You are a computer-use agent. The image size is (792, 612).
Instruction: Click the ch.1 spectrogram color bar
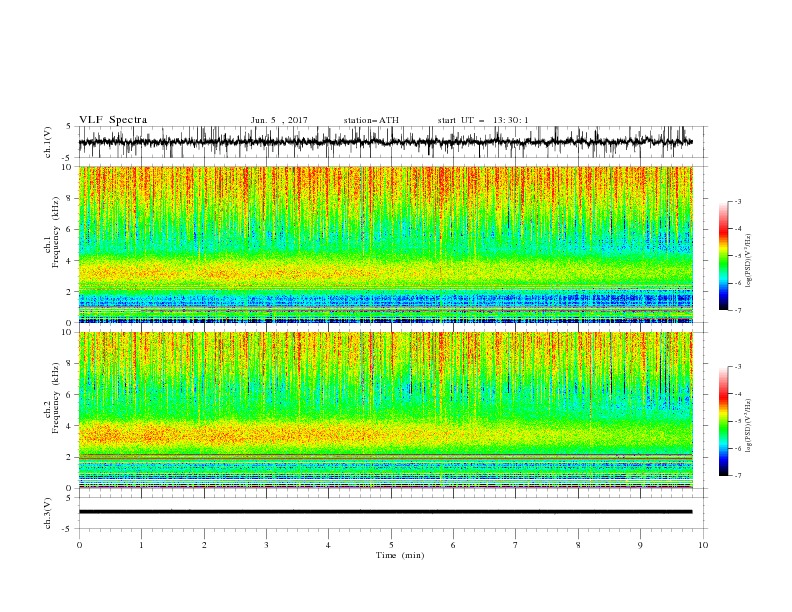click(723, 256)
